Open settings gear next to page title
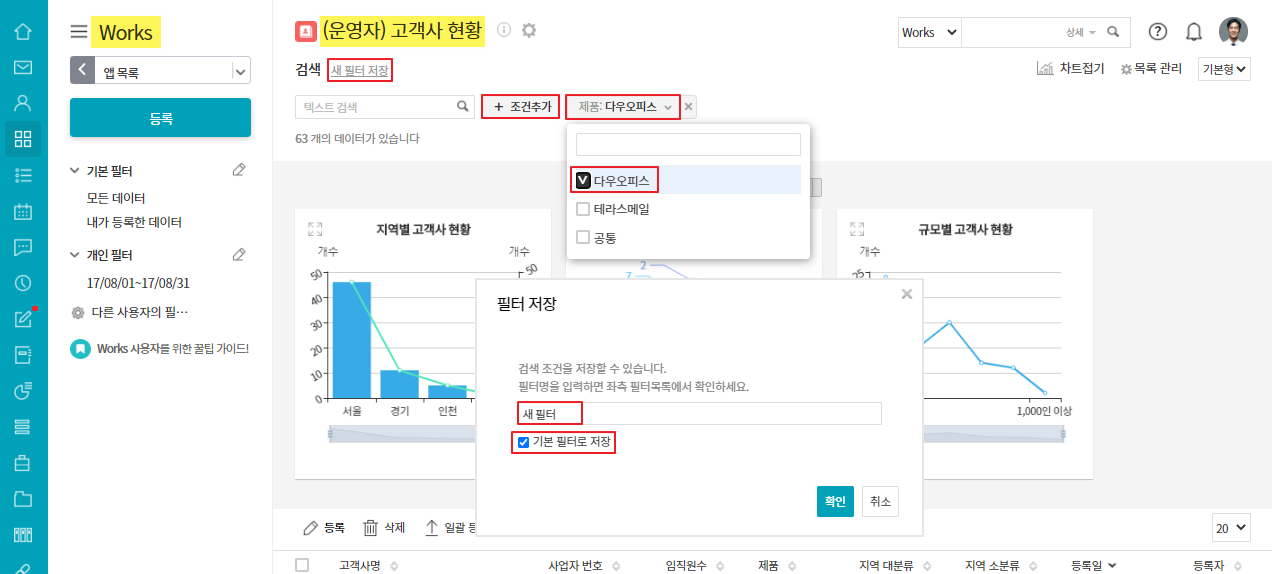Image resolution: width=1272 pixels, height=574 pixels. click(529, 30)
